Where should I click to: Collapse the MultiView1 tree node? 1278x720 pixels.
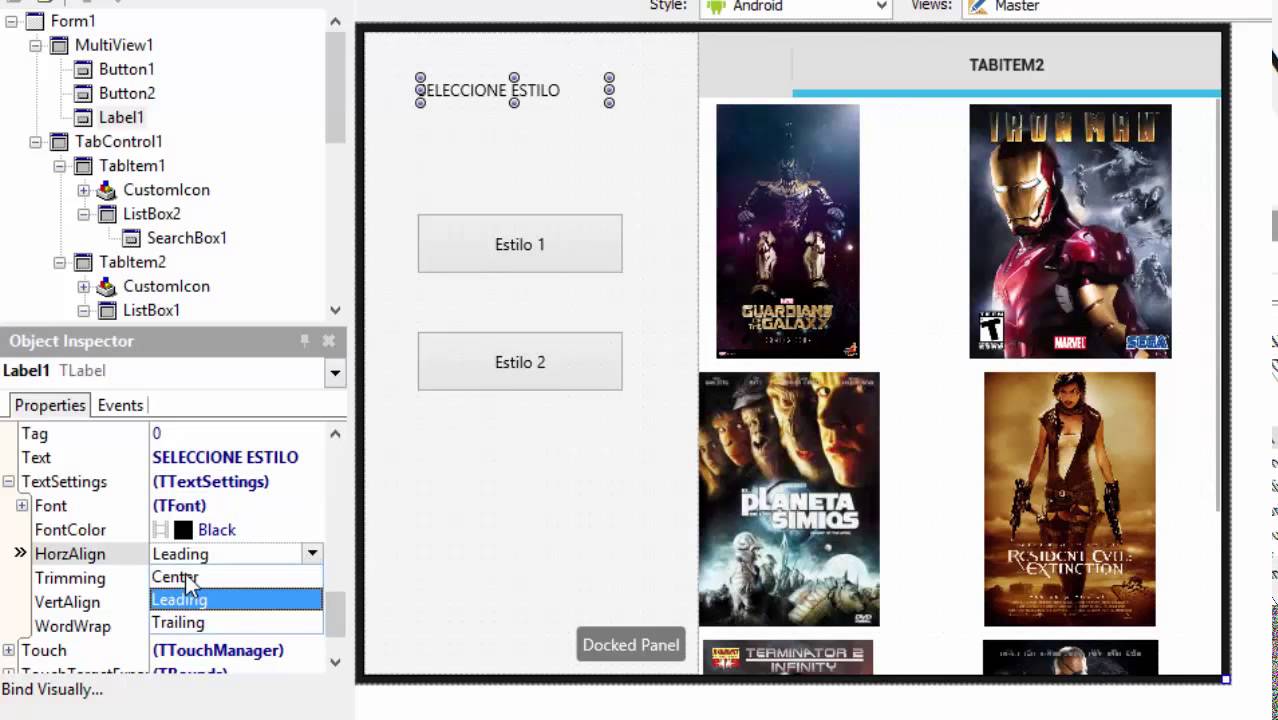click(x=35, y=45)
